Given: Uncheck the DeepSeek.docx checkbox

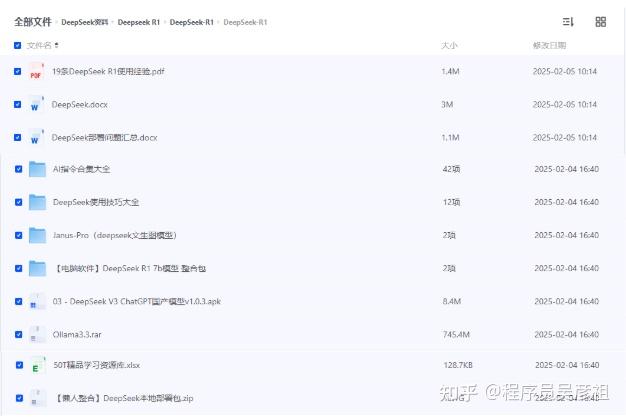Looking at the screenshot, I should 17,105.
